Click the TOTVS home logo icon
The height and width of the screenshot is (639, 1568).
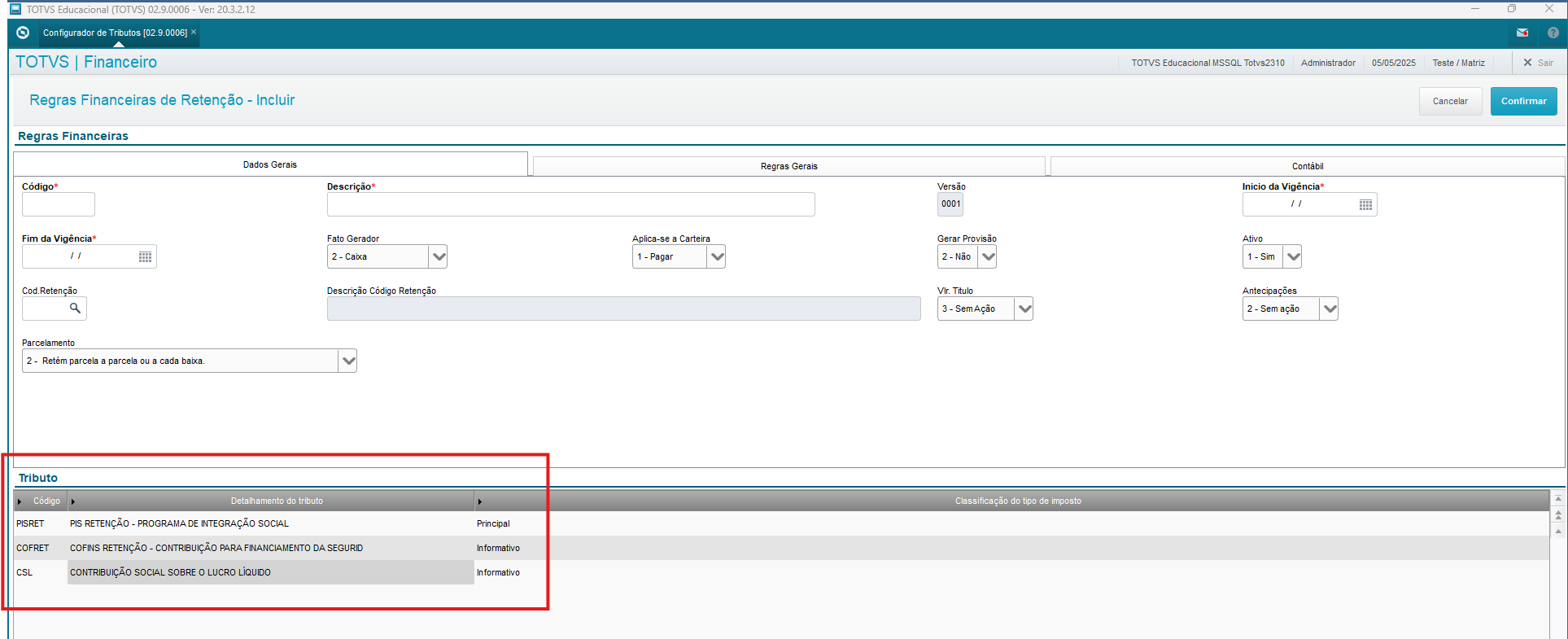pos(23,33)
